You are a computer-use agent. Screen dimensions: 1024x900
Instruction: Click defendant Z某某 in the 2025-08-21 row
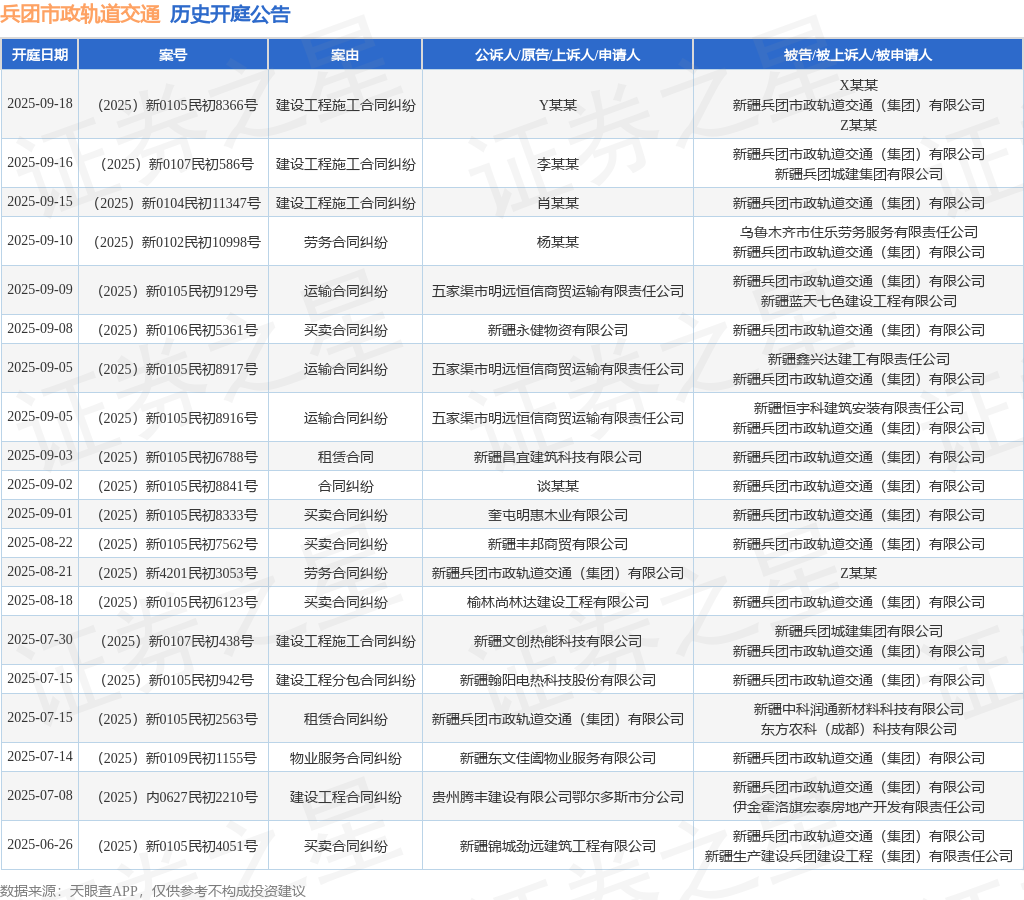coord(858,573)
